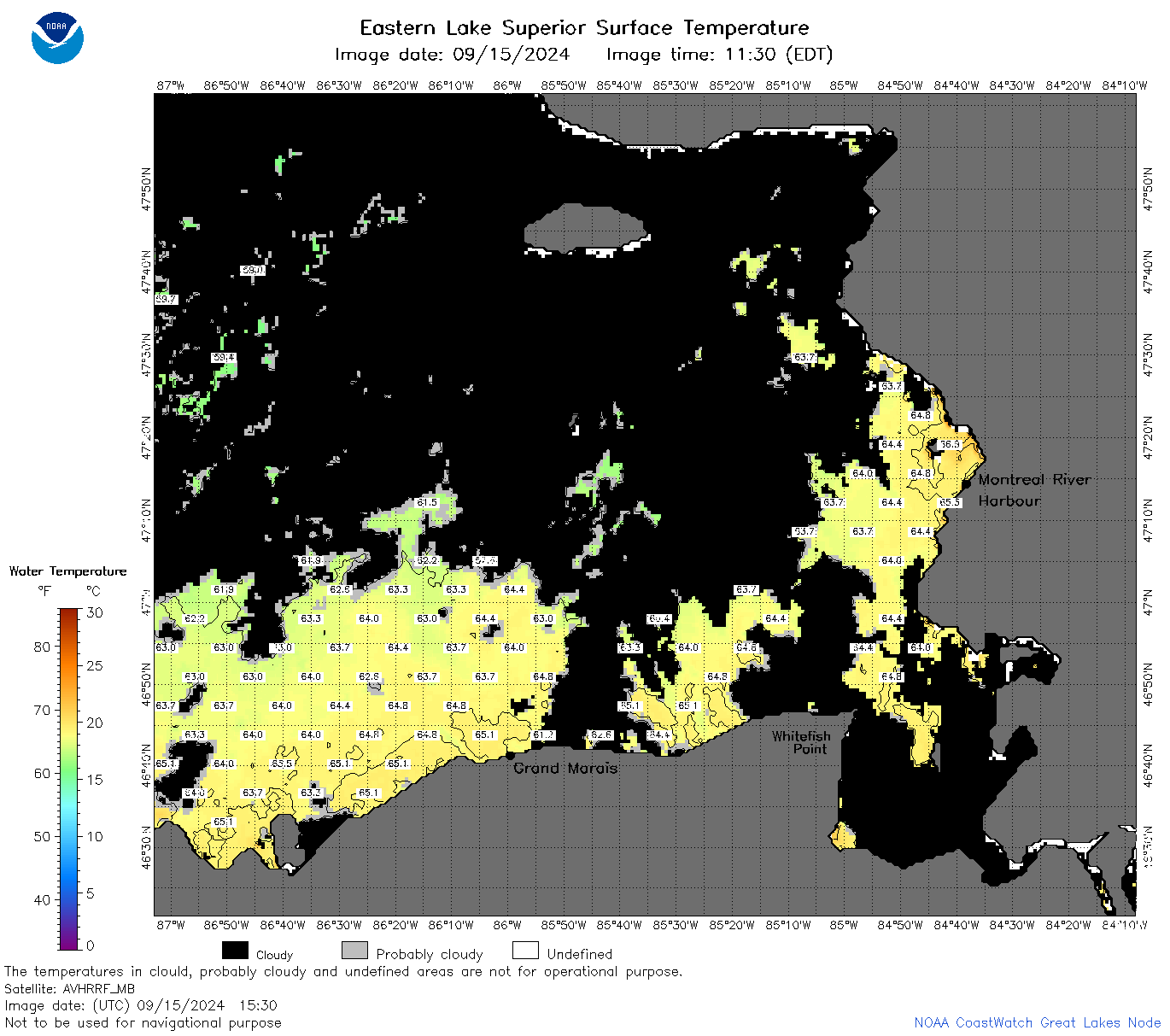This screenshot has height=1036, width=1170.
Task: Select the black Cloudy legend swatch
Action: (235, 951)
